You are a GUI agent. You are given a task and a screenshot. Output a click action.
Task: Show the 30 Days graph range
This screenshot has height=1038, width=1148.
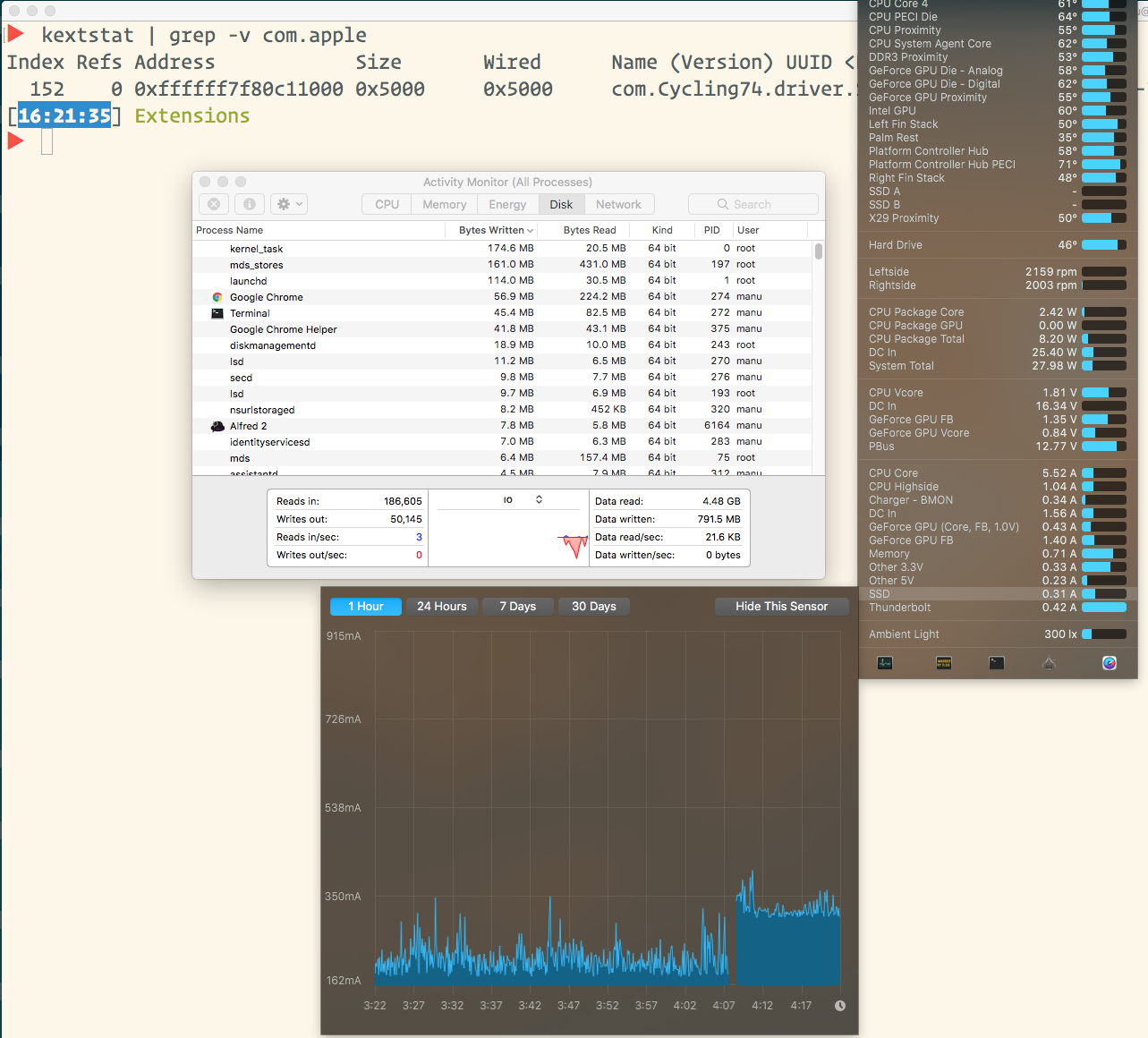(594, 606)
